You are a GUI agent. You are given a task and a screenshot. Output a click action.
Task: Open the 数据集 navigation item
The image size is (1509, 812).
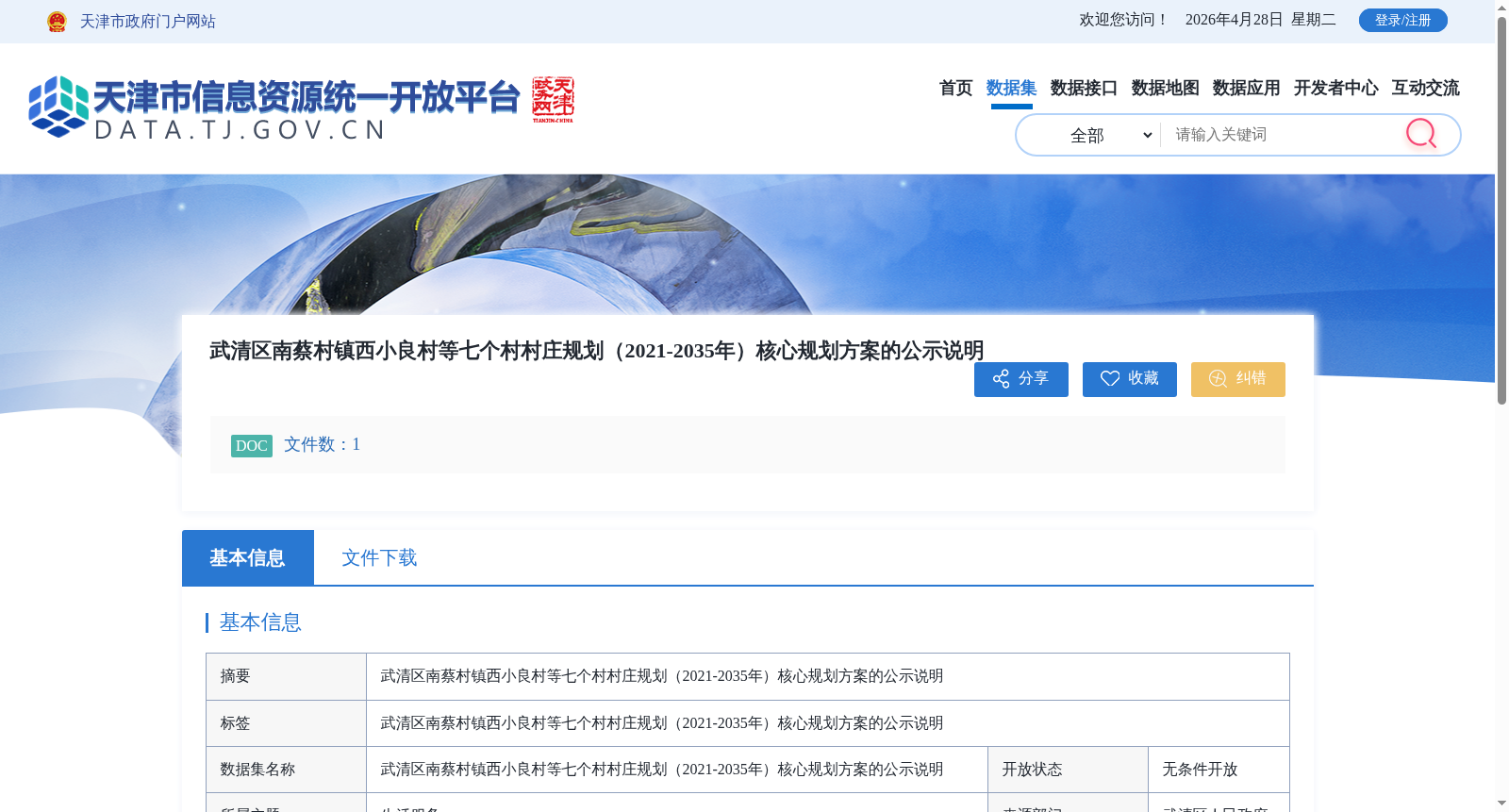(1011, 88)
